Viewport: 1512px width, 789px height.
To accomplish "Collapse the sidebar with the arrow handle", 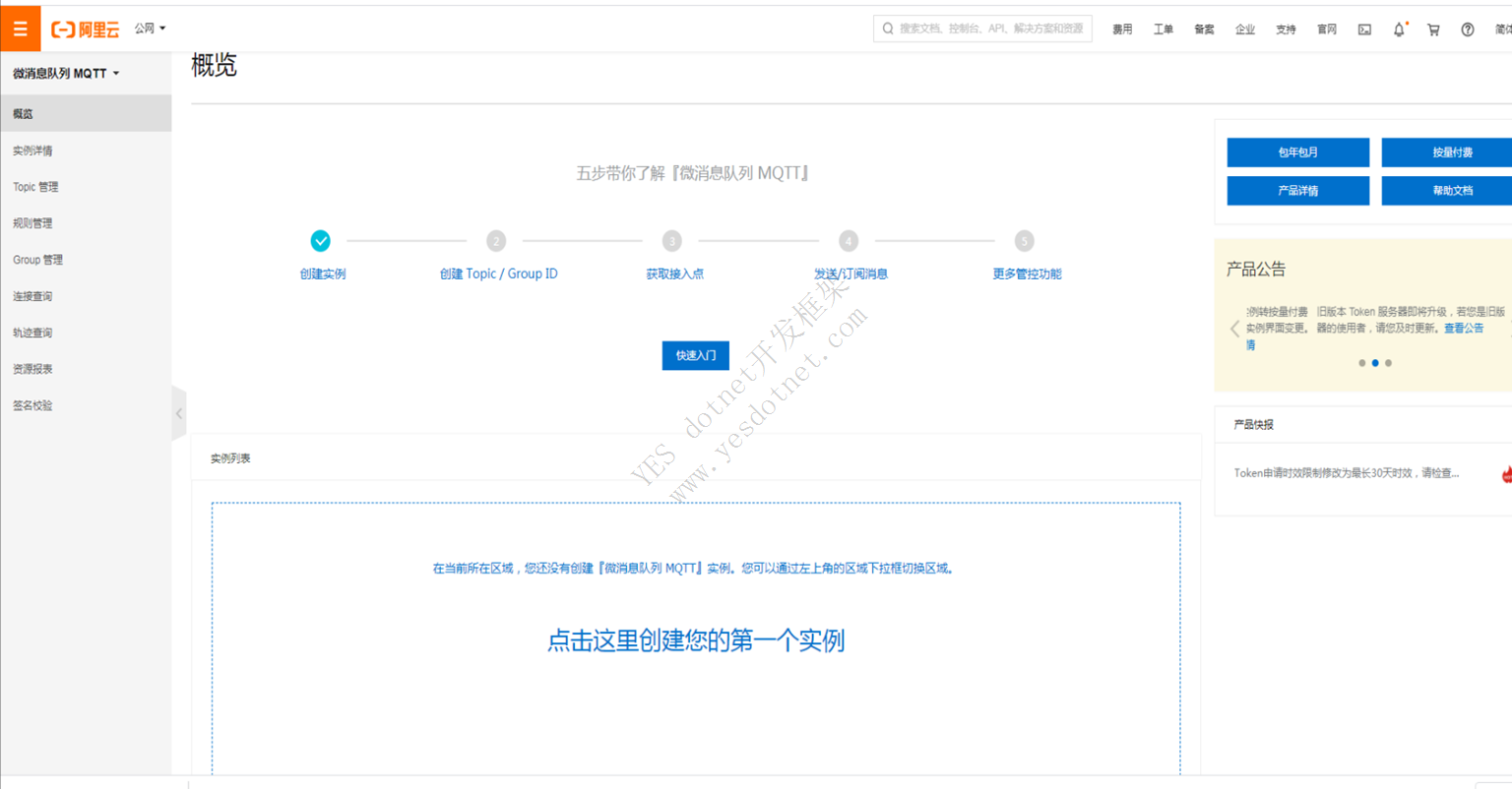I will click(178, 414).
